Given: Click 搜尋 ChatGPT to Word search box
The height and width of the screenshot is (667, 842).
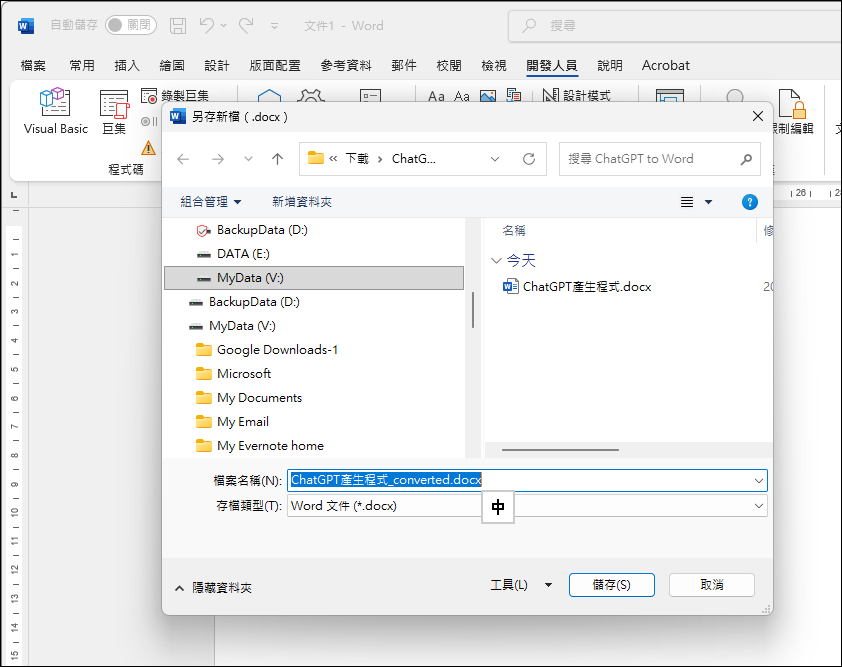Looking at the screenshot, I should (x=659, y=159).
